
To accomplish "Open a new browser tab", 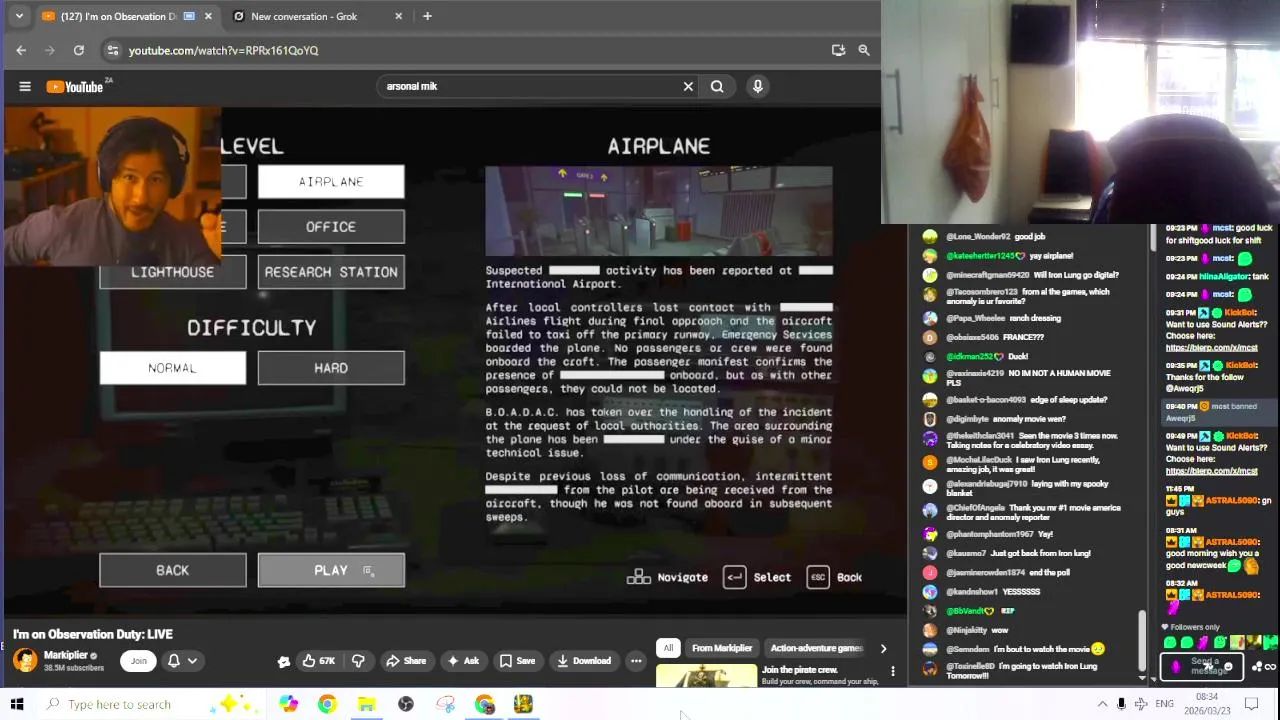I will point(427,16).
